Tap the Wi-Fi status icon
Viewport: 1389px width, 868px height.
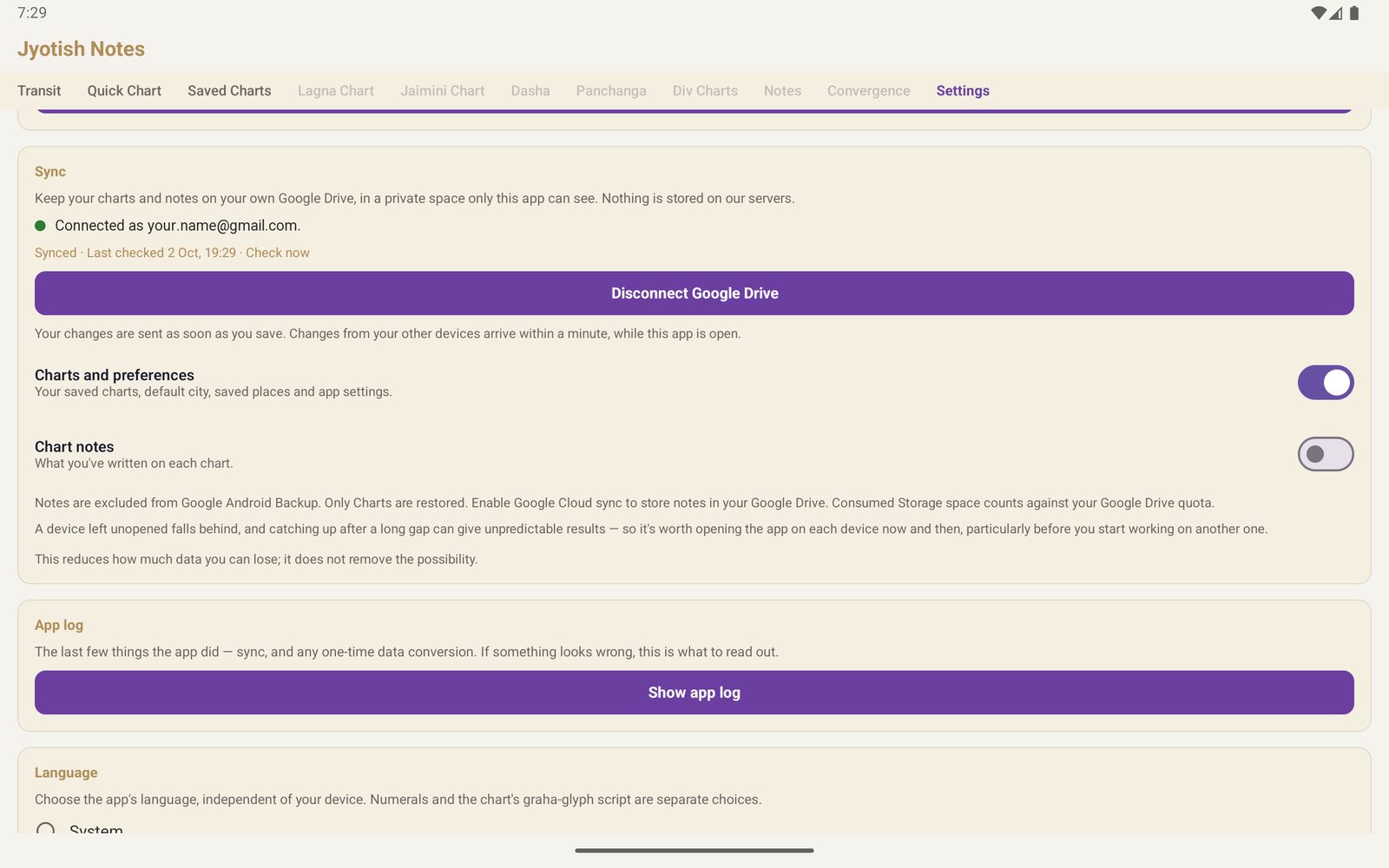(1319, 13)
